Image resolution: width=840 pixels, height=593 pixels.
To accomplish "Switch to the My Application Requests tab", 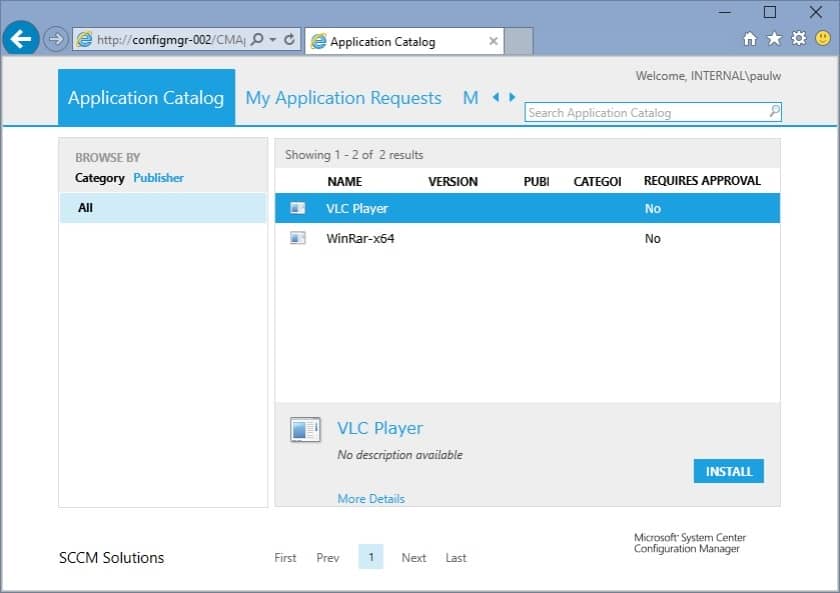I will click(343, 97).
